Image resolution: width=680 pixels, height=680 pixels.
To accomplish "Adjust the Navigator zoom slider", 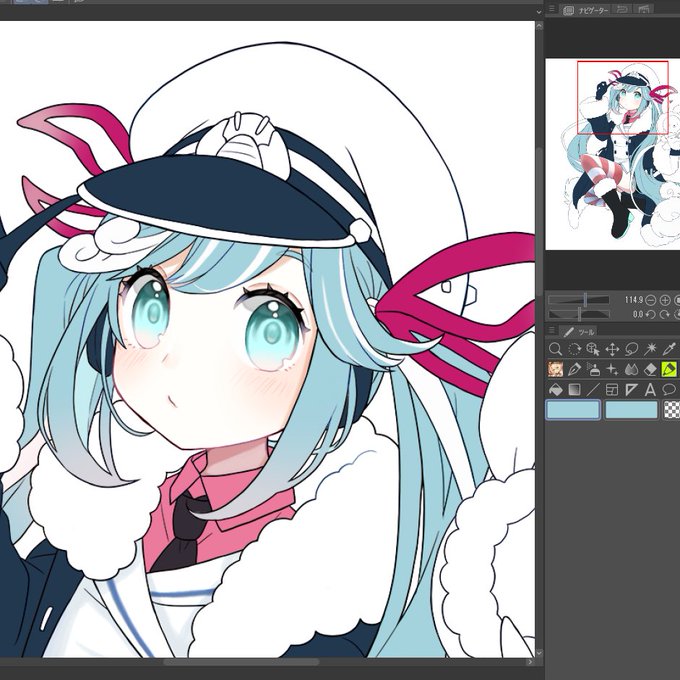I will [x=579, y=300].
